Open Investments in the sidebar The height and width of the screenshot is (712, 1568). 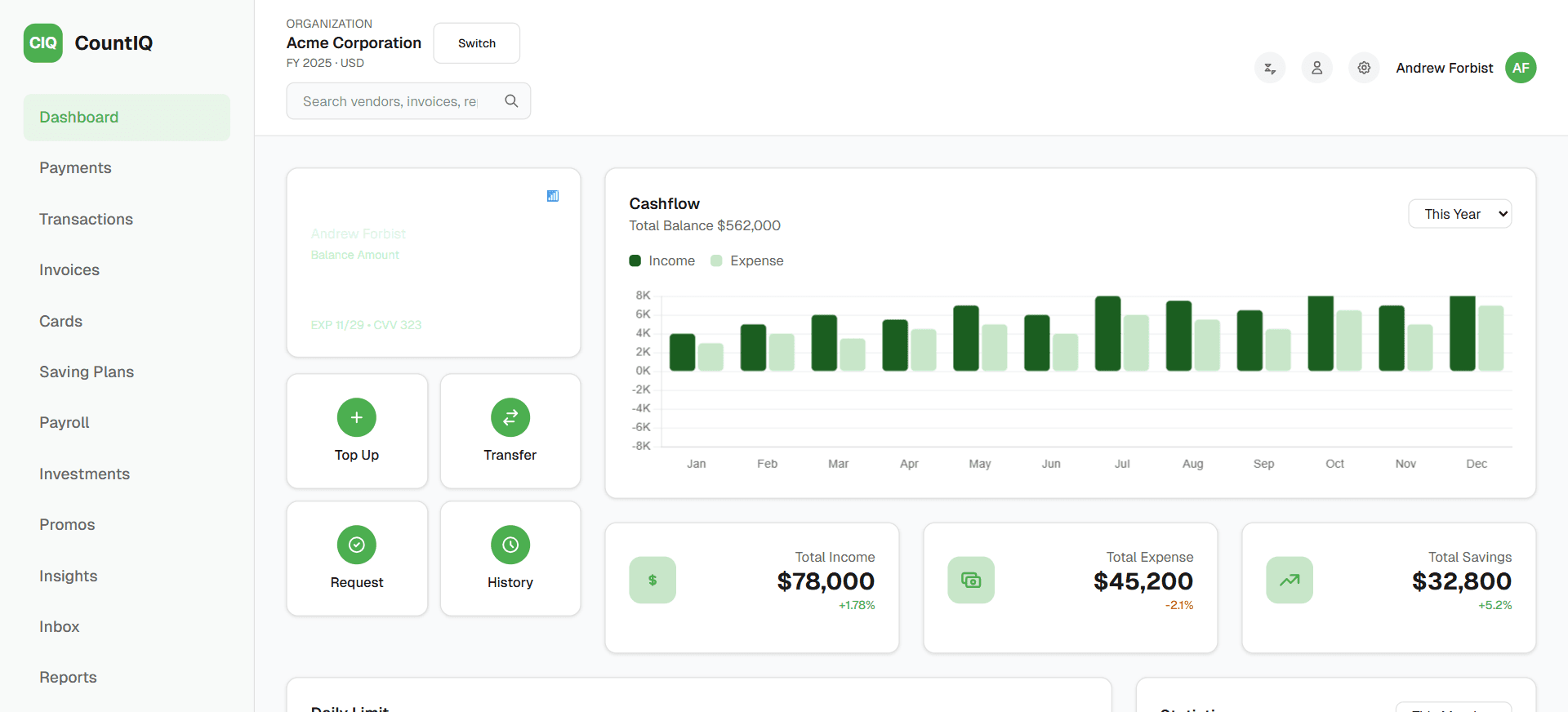[127, 474]
